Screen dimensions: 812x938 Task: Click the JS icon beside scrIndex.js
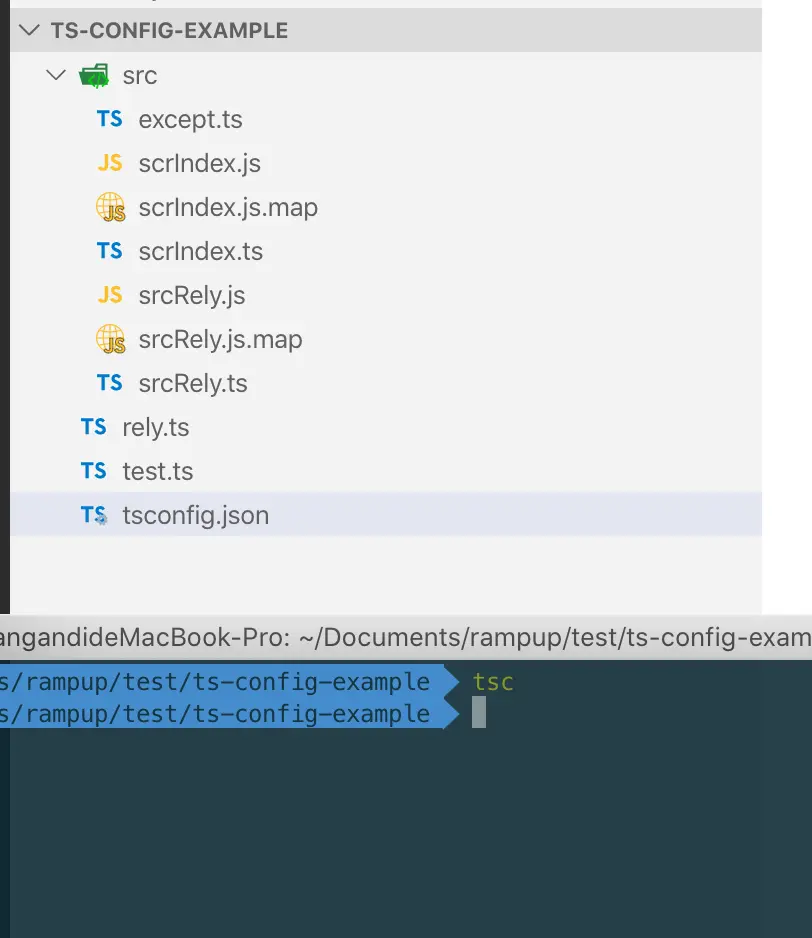[x=110, y=163]
